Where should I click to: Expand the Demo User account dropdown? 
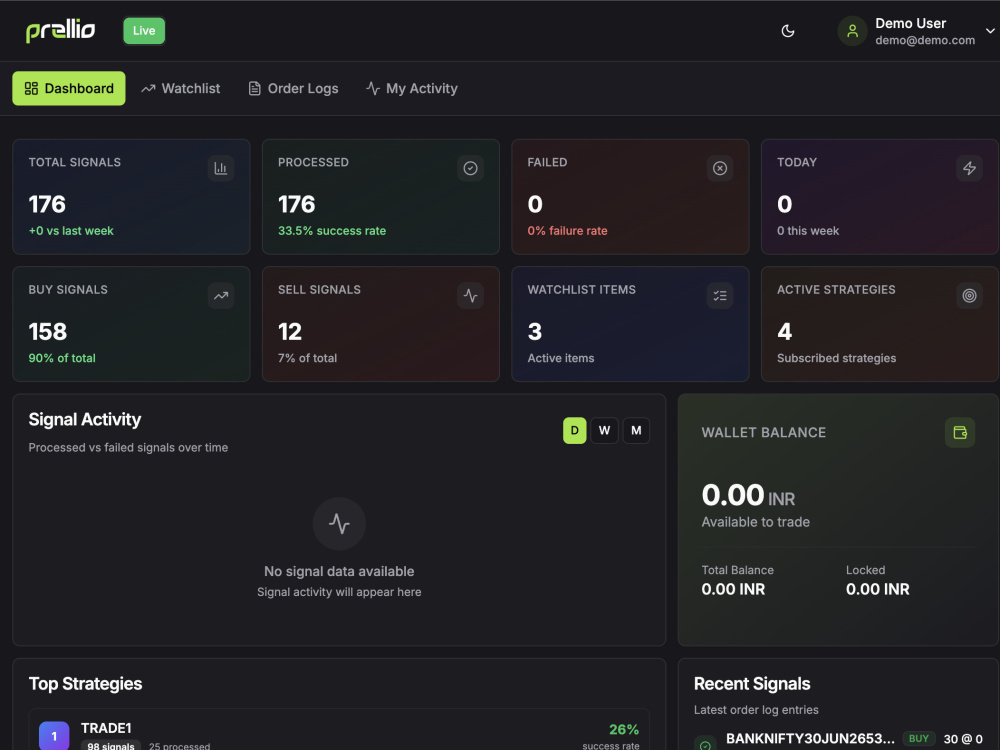click(x=990, y=31)
